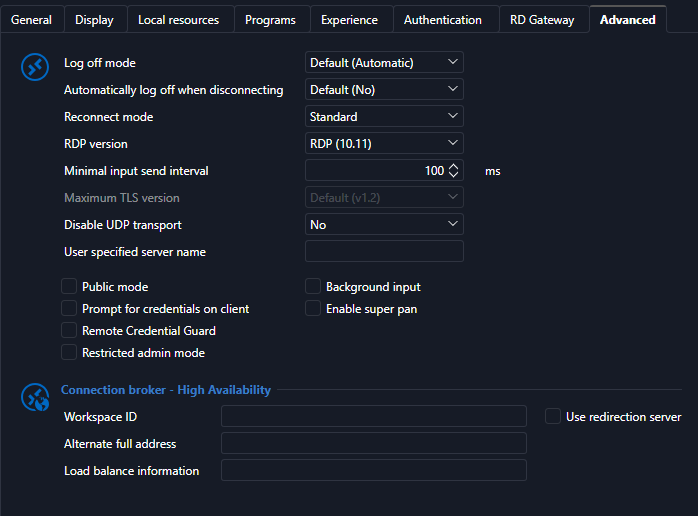Click the RDP icon beside Log off mode
Image resolution: width=698 pixels, height=516 pixels.
[35, 67]
